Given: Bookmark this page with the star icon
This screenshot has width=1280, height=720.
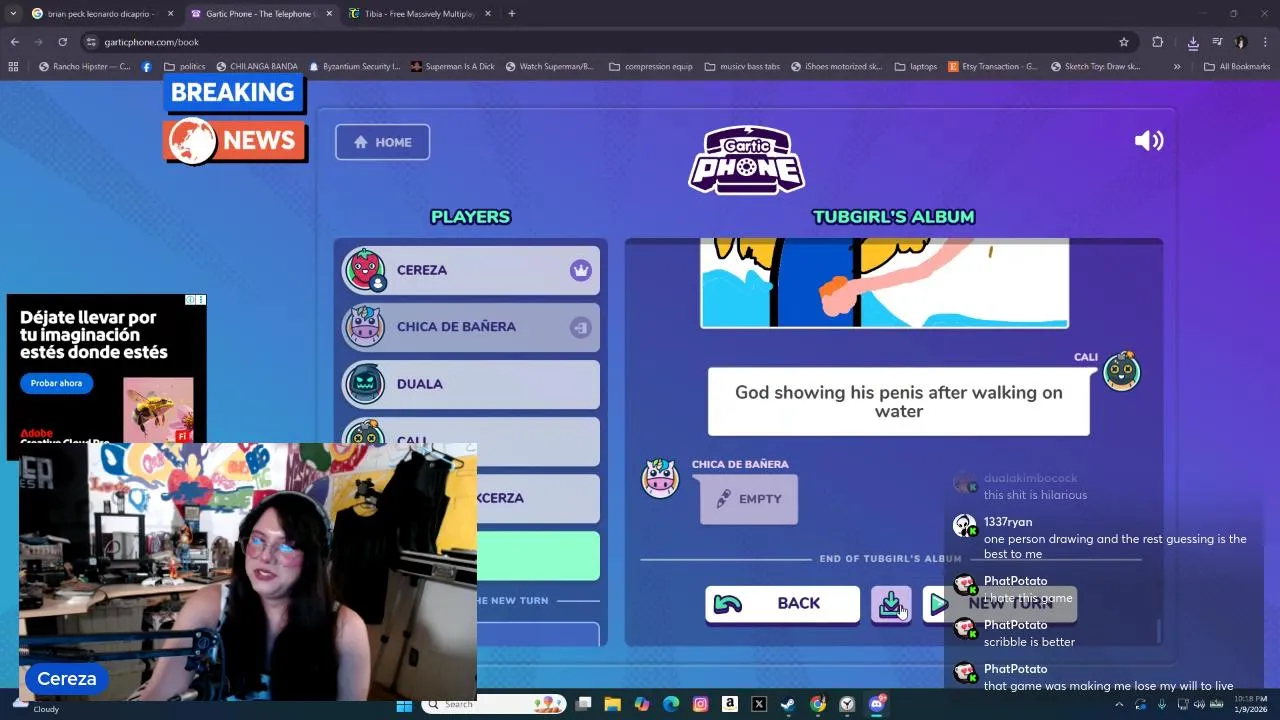Looking at the screenshot, I should click(1123, 42).
